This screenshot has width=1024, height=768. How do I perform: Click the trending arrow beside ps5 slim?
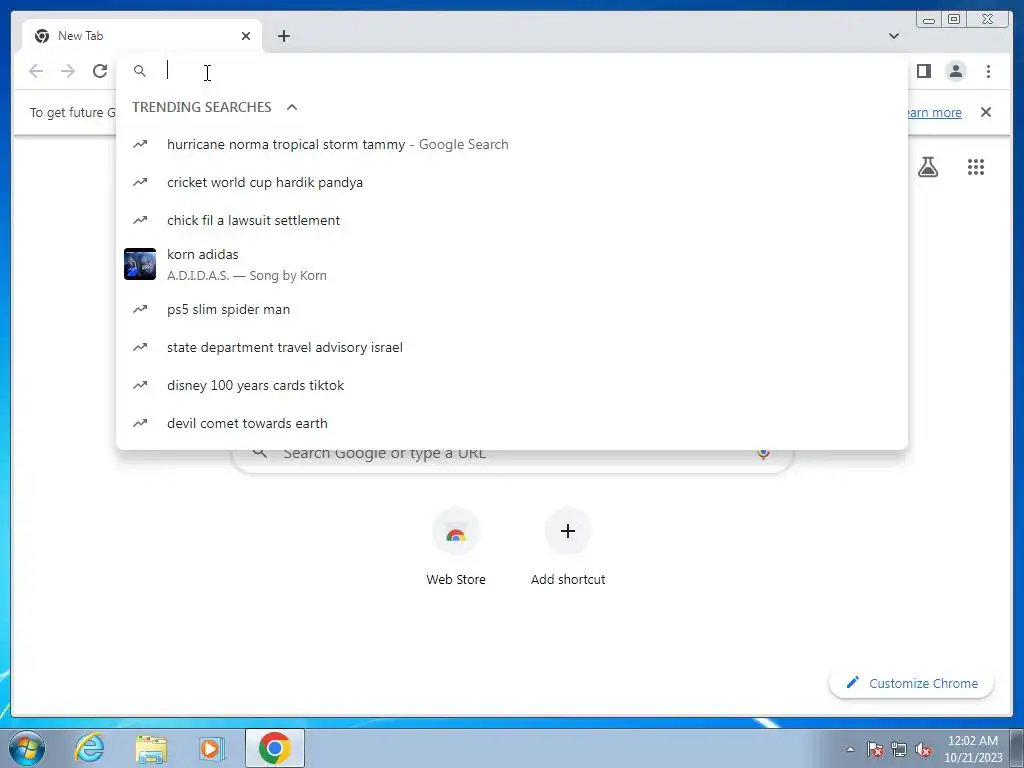(140, 310)
